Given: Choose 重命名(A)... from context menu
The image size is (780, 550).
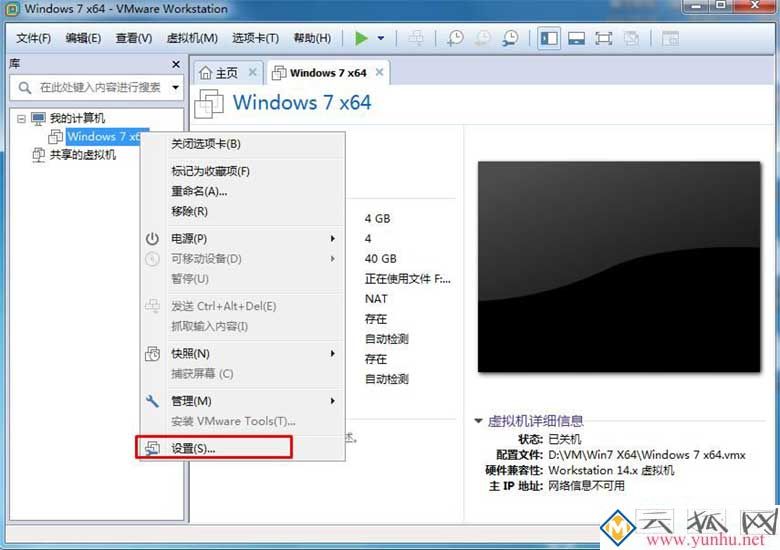Looking at the screenshot, I should [x=243, y=191].
